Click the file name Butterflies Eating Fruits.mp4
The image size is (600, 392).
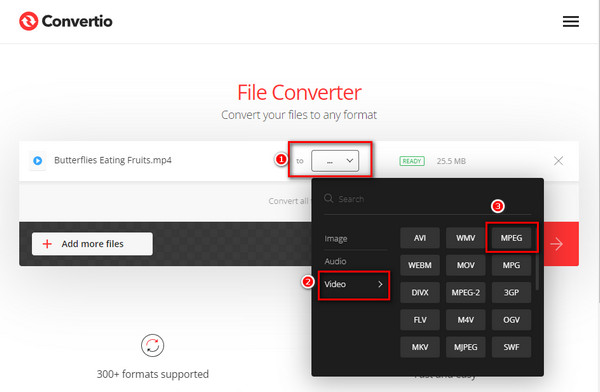click(x=113, y=160)
